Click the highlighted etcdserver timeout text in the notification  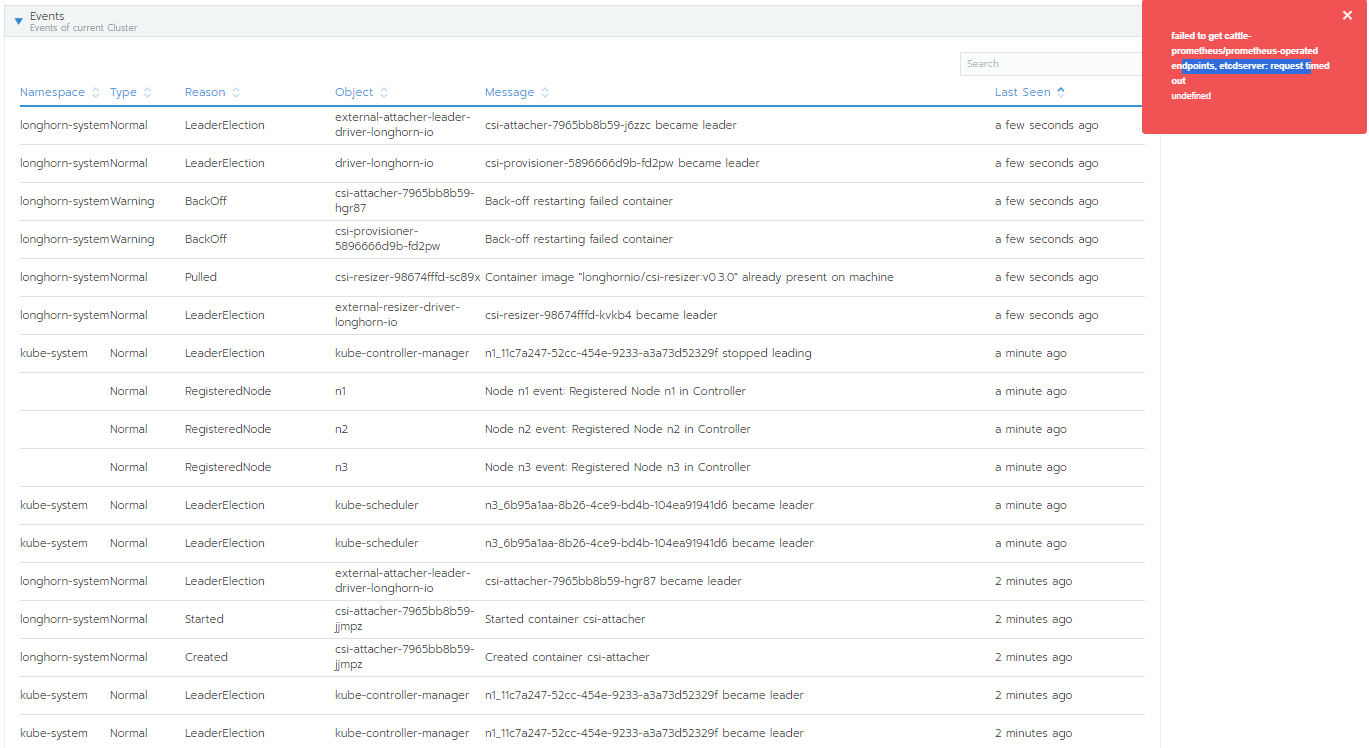tap(1249, 65)
